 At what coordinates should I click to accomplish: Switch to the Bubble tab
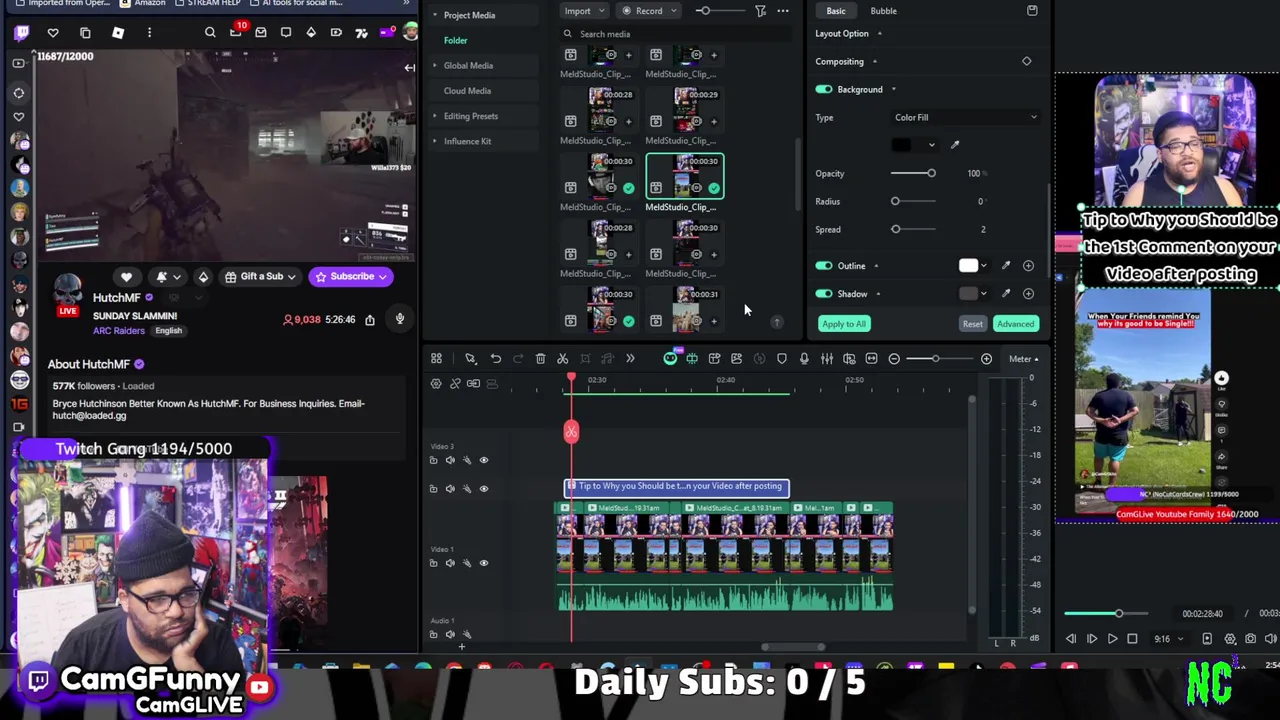pyautogui.click(x=883, y=11)
